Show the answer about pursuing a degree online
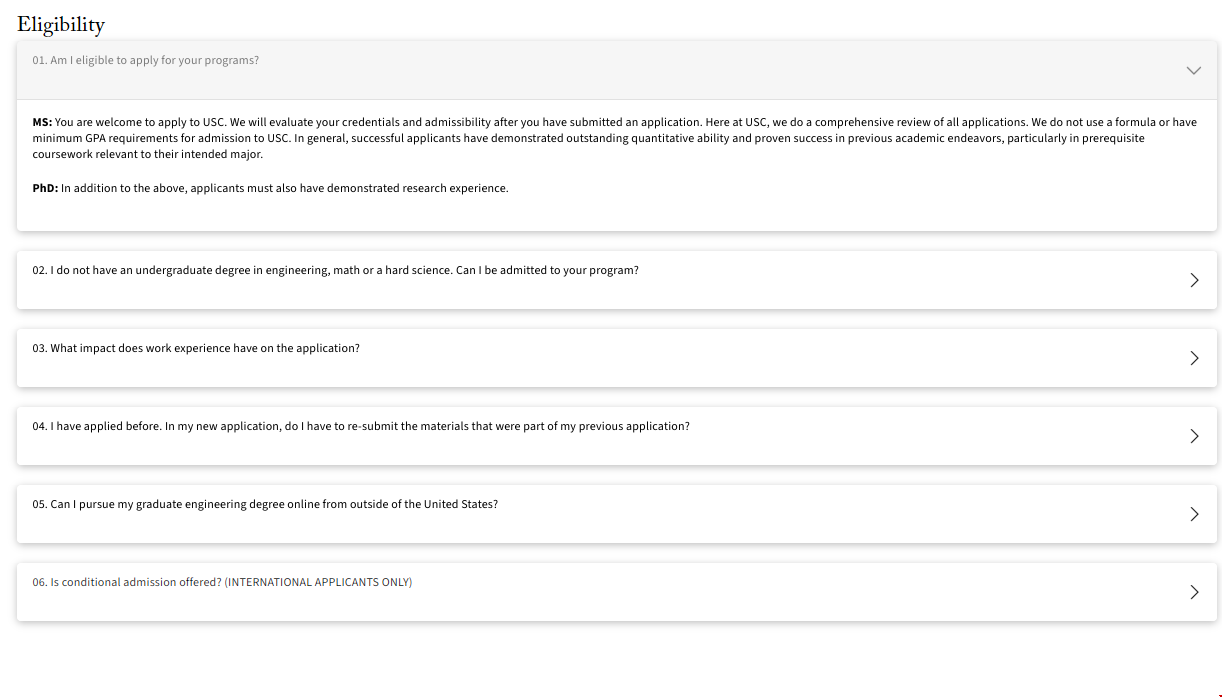The height and width of the screenshot is (697, 1222). [x=265, y=504]
